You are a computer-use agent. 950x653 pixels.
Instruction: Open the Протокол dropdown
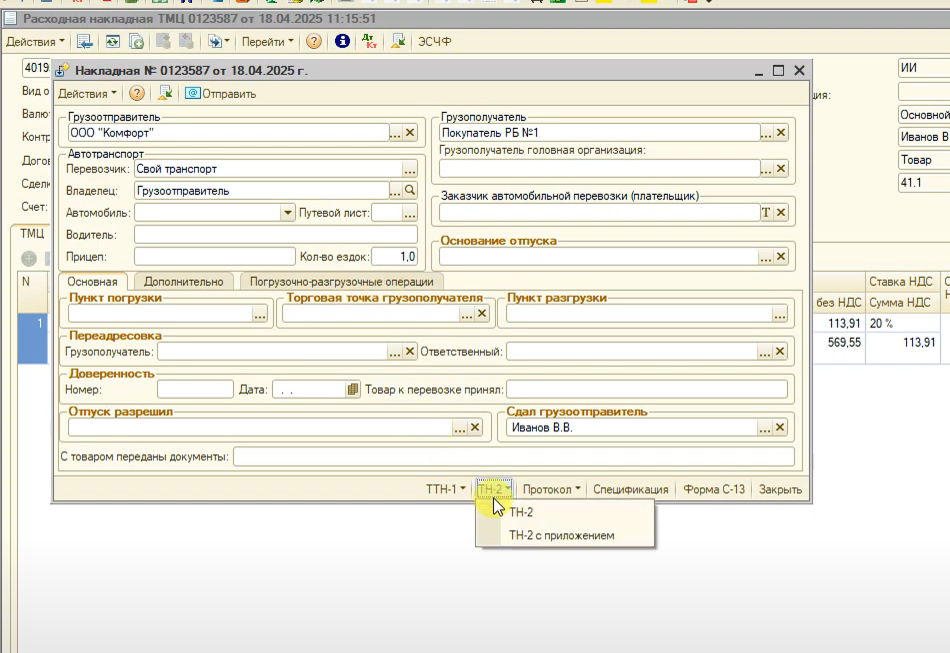pyautogui.click(x=551, y=489)
